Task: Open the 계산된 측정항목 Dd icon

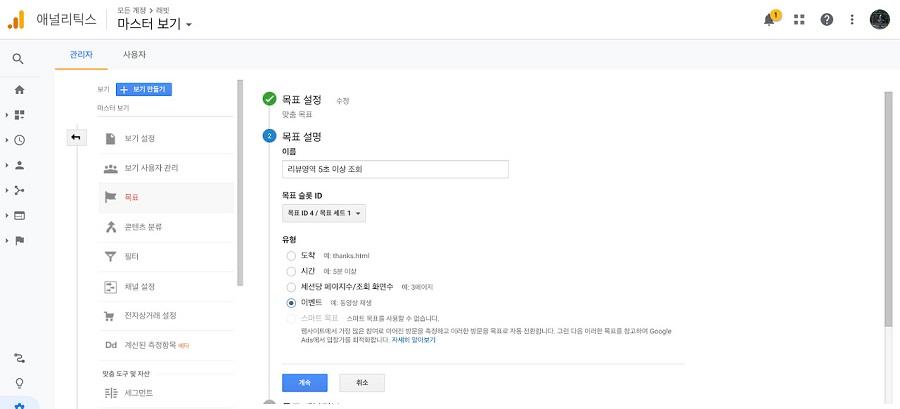Action: [x=110, y=345]
